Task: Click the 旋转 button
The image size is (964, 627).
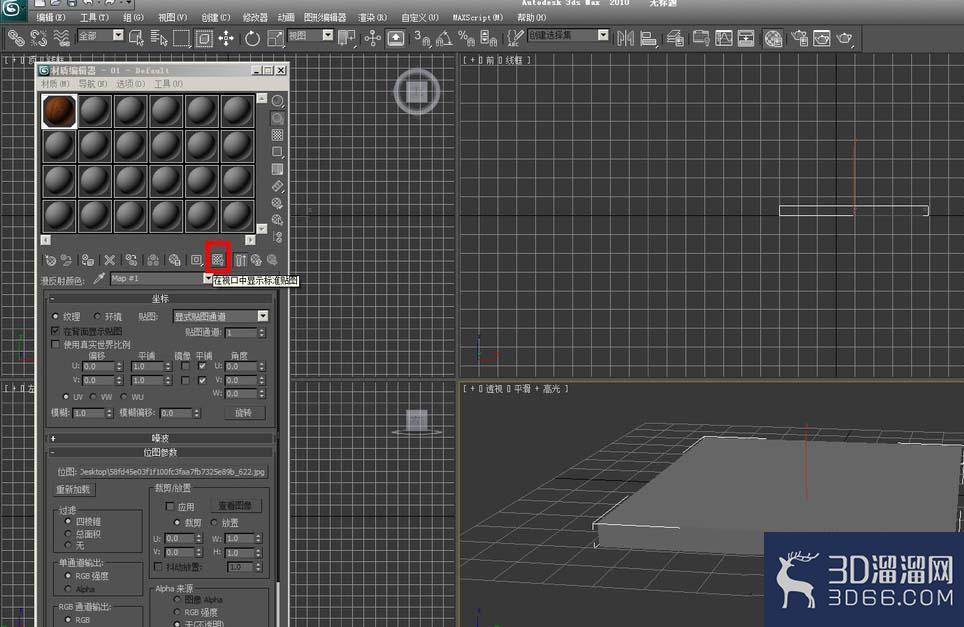Action: [243, 412]
